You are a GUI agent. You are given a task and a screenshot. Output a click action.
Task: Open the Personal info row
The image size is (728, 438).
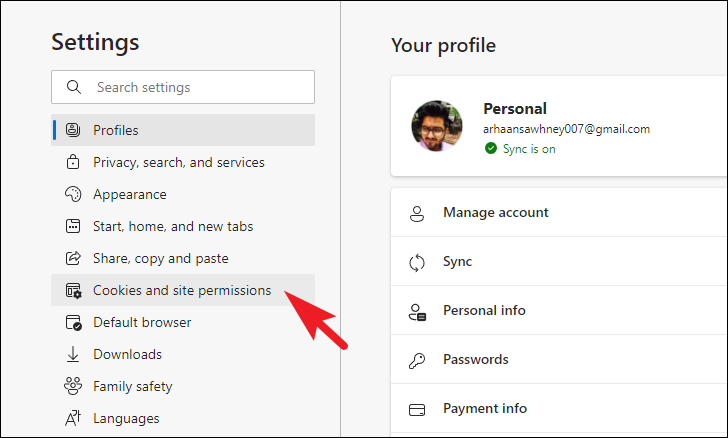(559, 310)
